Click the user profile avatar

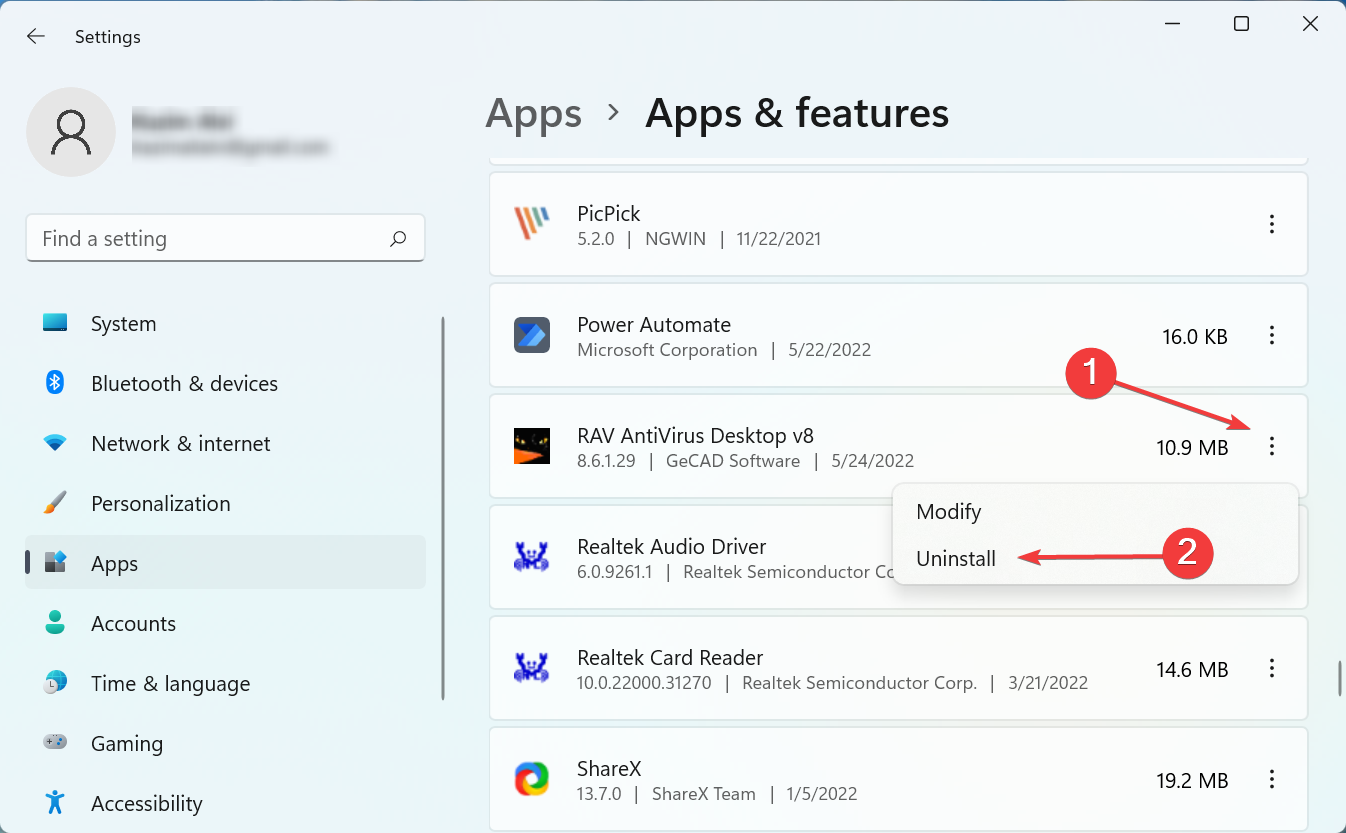[x=71, y=131]
